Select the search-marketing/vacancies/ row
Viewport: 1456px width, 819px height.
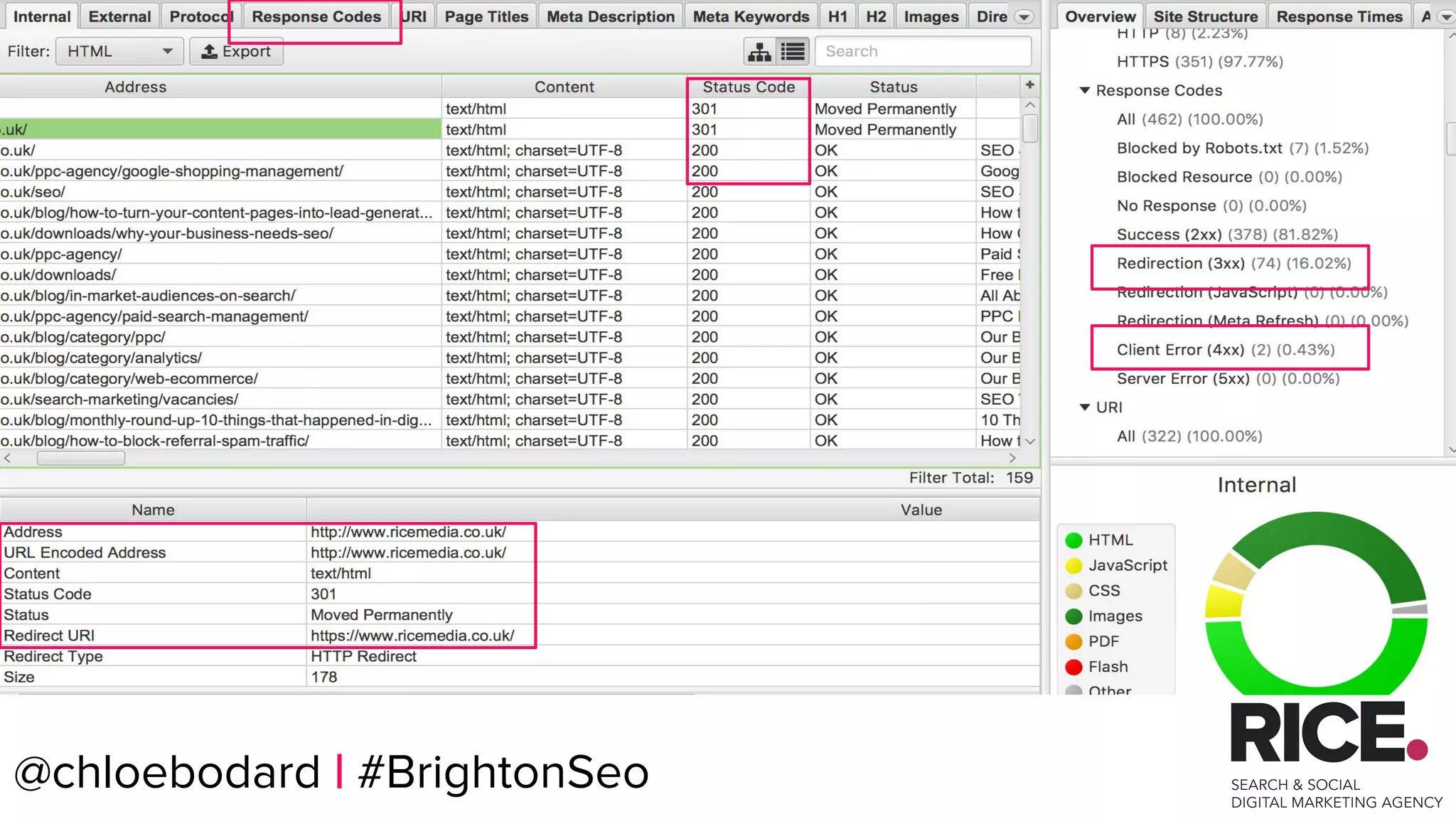click(220, 400)
